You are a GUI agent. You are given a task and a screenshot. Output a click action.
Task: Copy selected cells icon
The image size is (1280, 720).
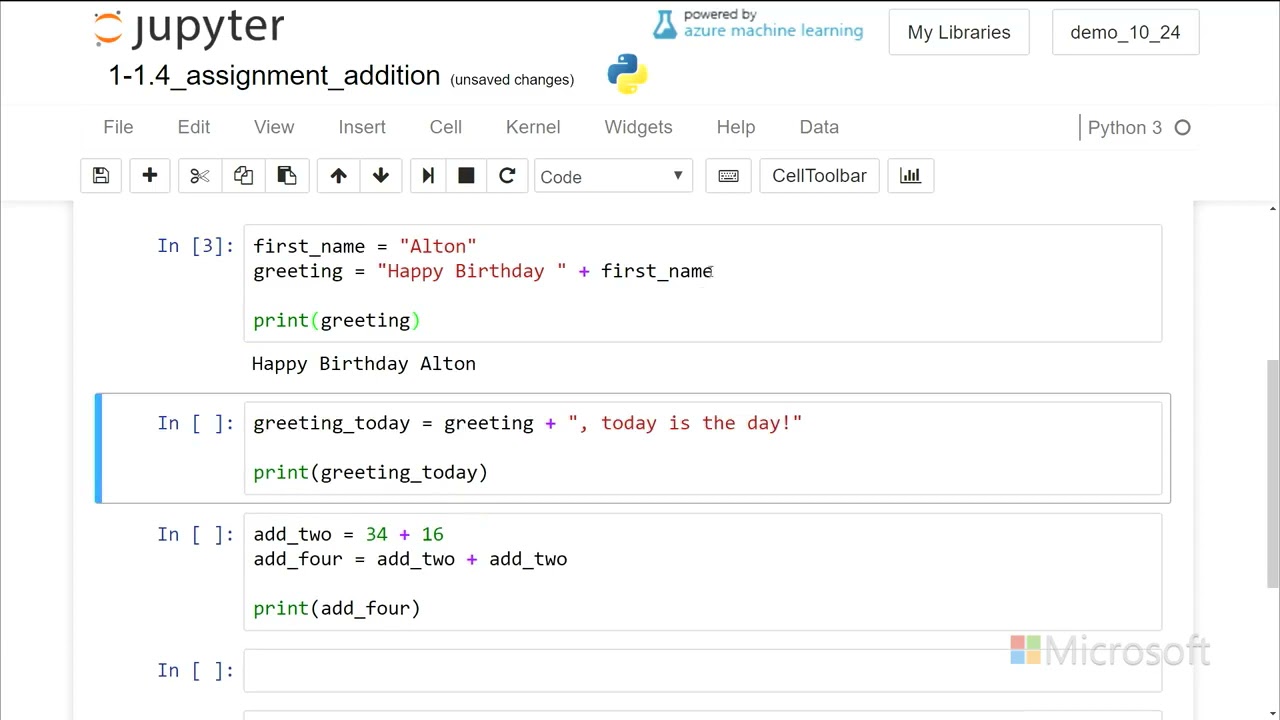243,176
